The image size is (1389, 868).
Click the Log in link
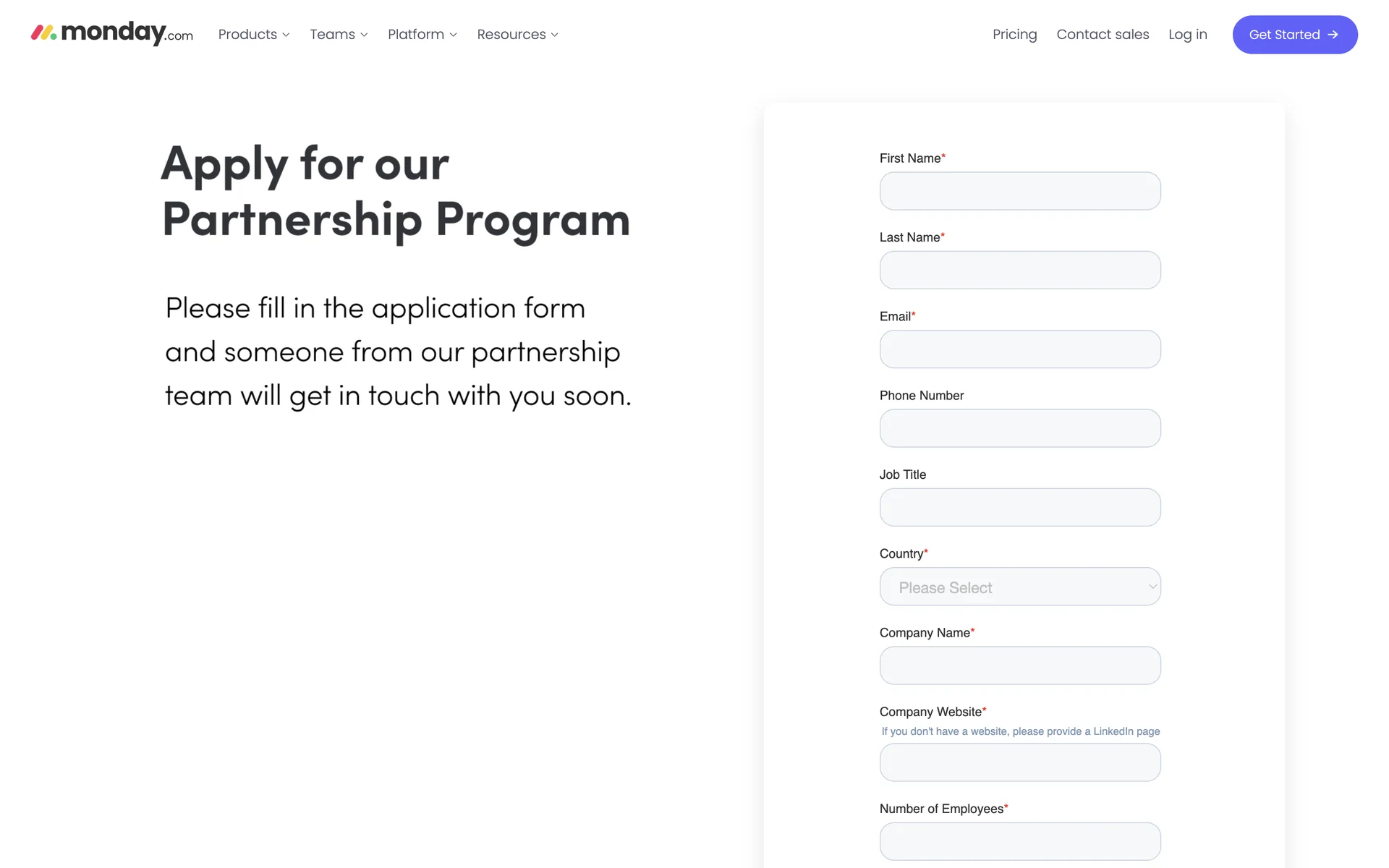[x=1188, y=35]
